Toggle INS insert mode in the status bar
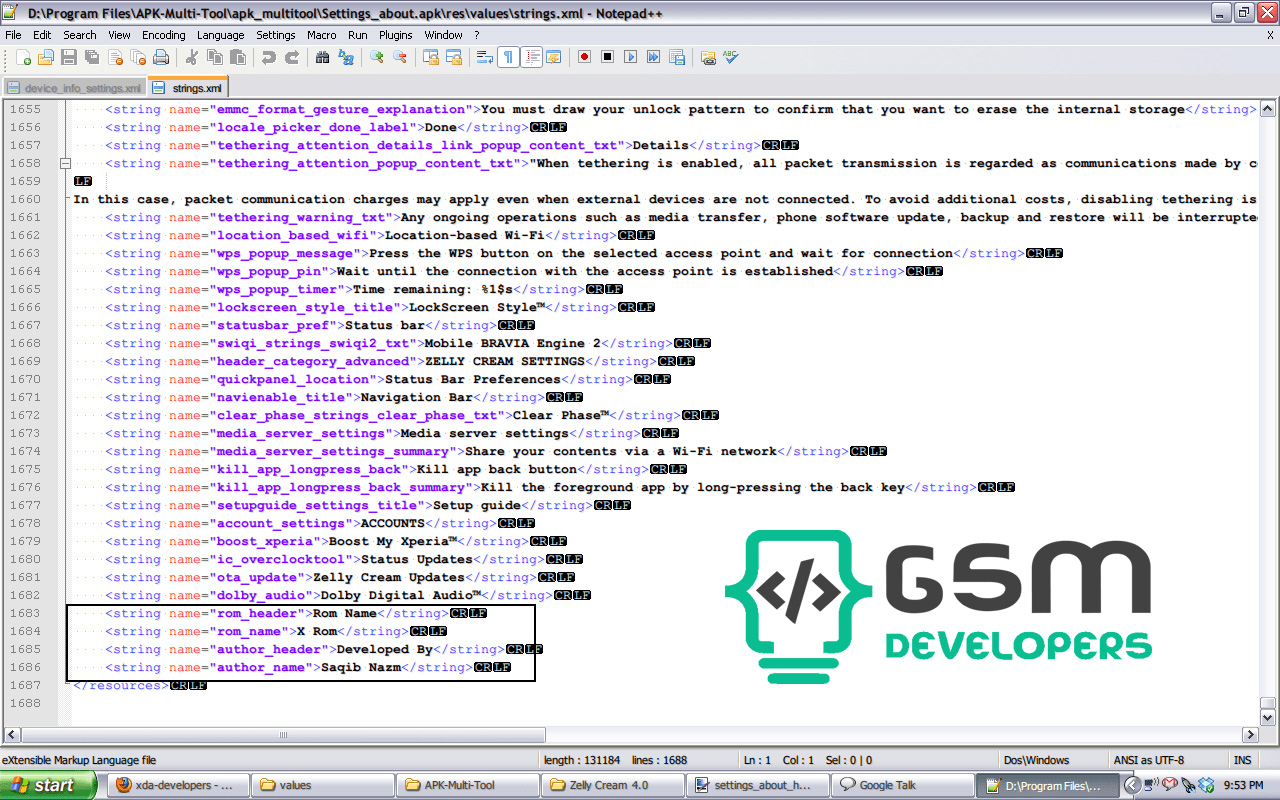Viewport: 1280px width, 800px height. pos(1243,760)
